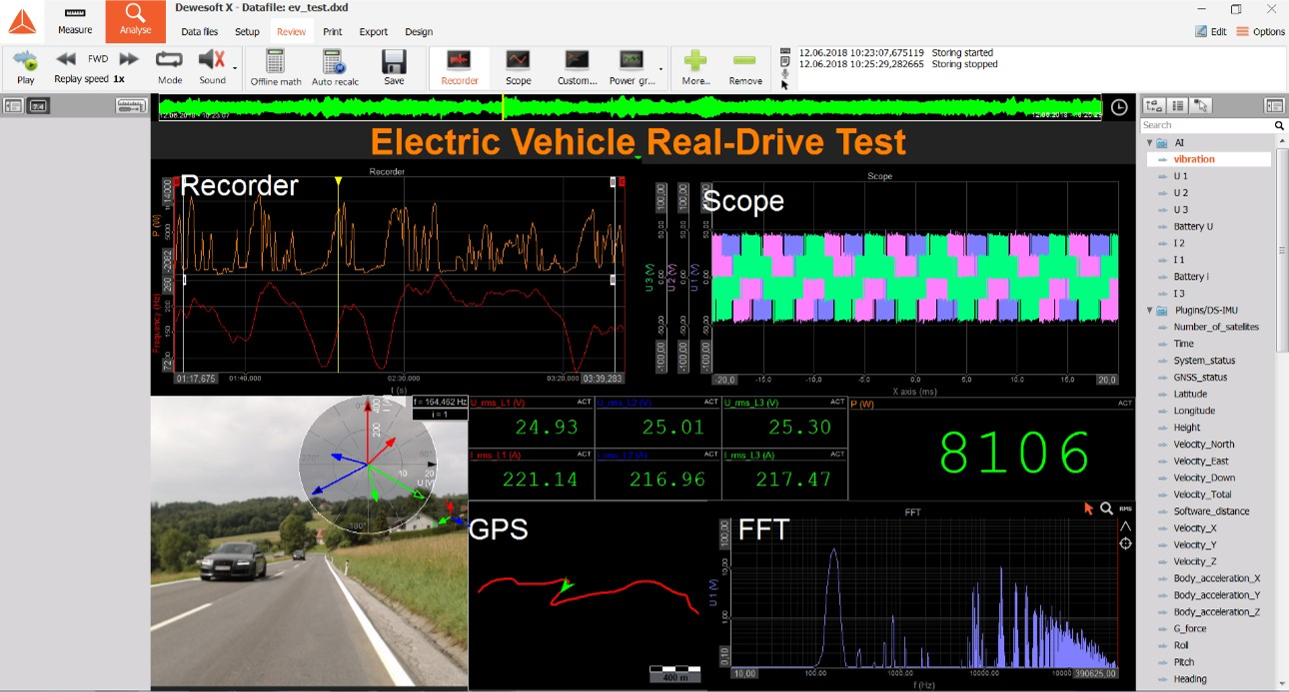Screen dimensions: 1289x692
Task: Select the I 3 channel
Action: point(1179,293)
